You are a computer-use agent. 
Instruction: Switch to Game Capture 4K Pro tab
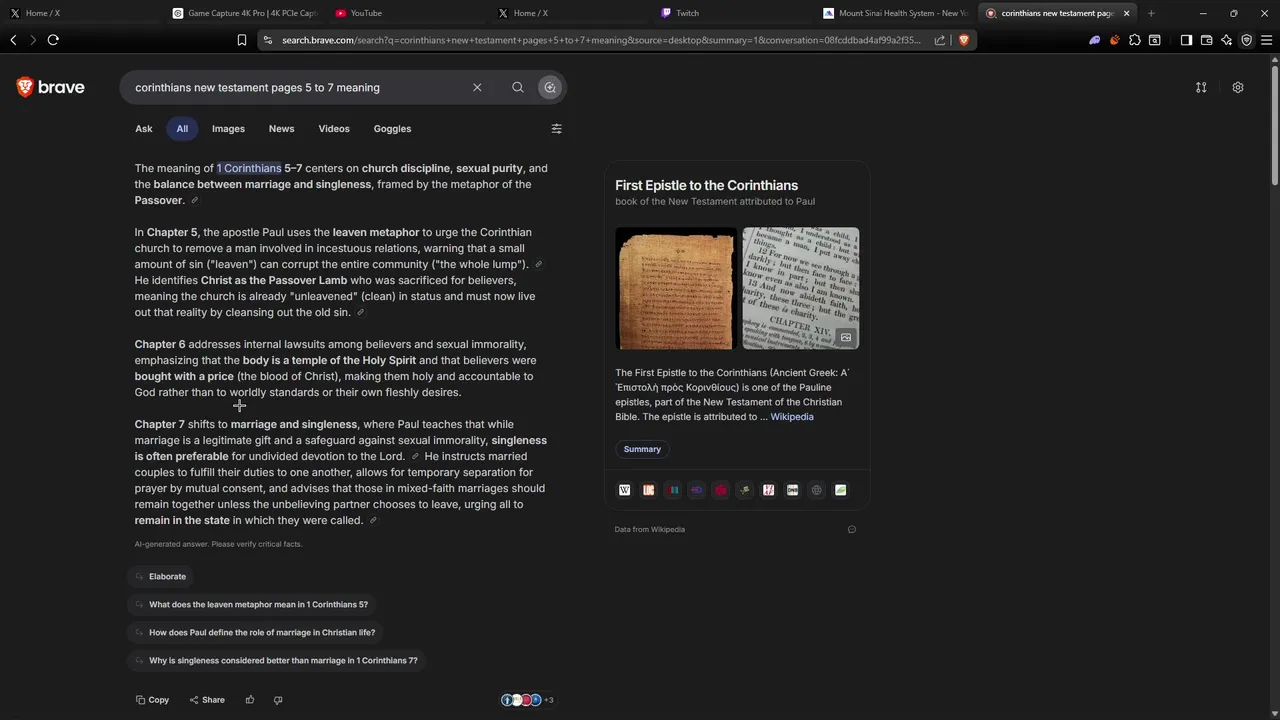click(245, 13)
